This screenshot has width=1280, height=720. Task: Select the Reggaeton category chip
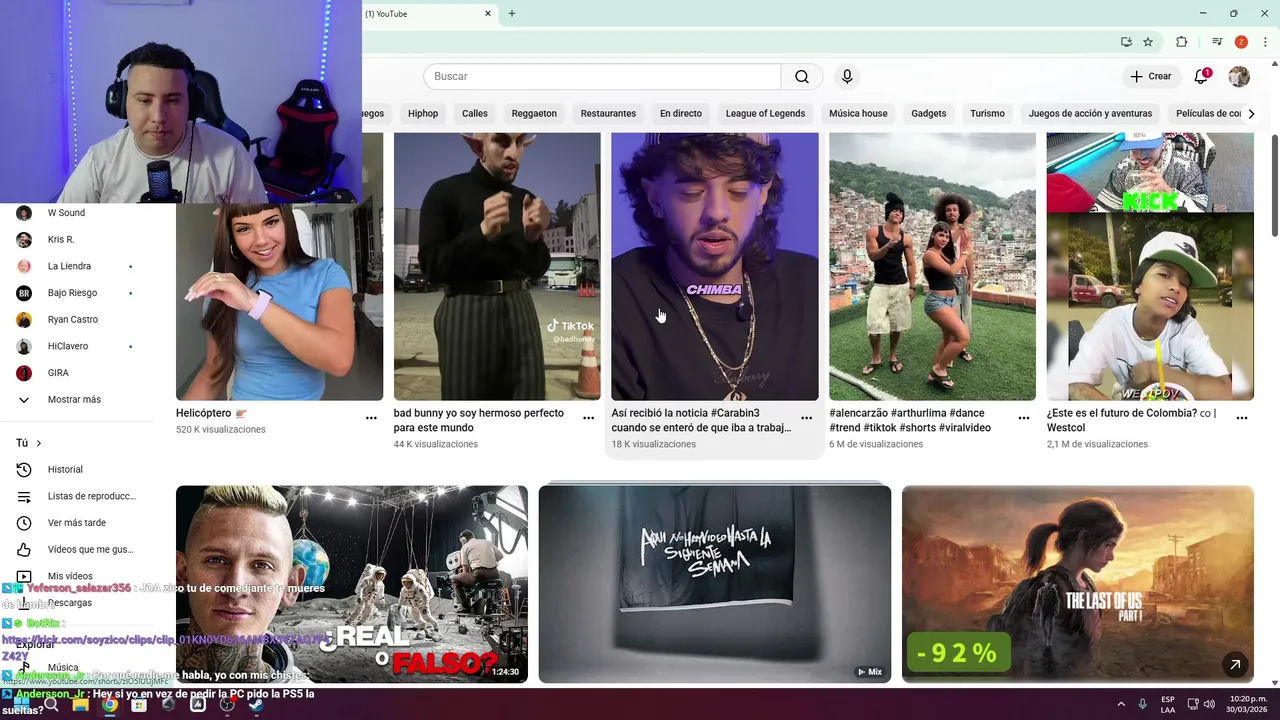[x=534, y=114]
